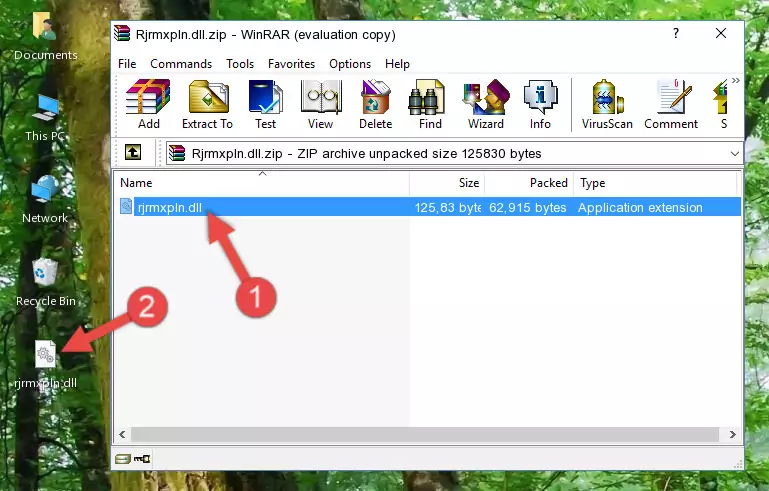Close the WinRAR window
Viewport: 769px width, 491px height.
(720, 33)
